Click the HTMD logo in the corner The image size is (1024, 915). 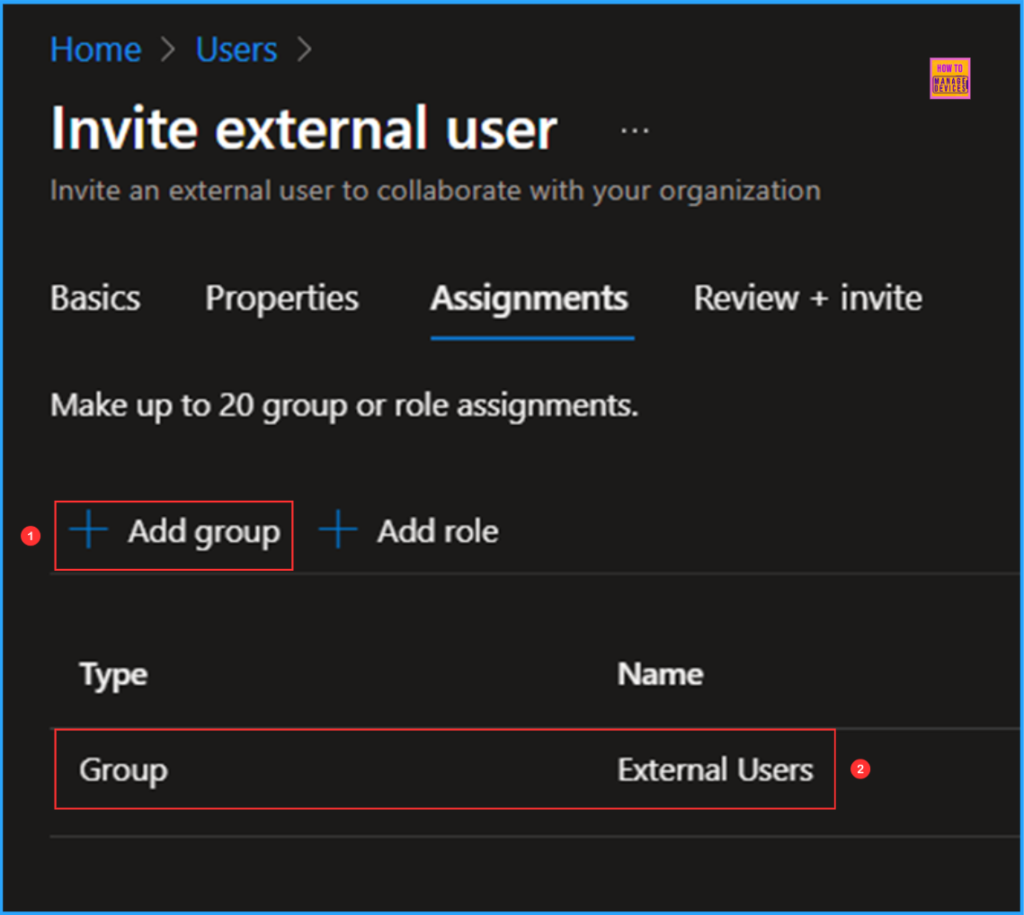(948, 79)
